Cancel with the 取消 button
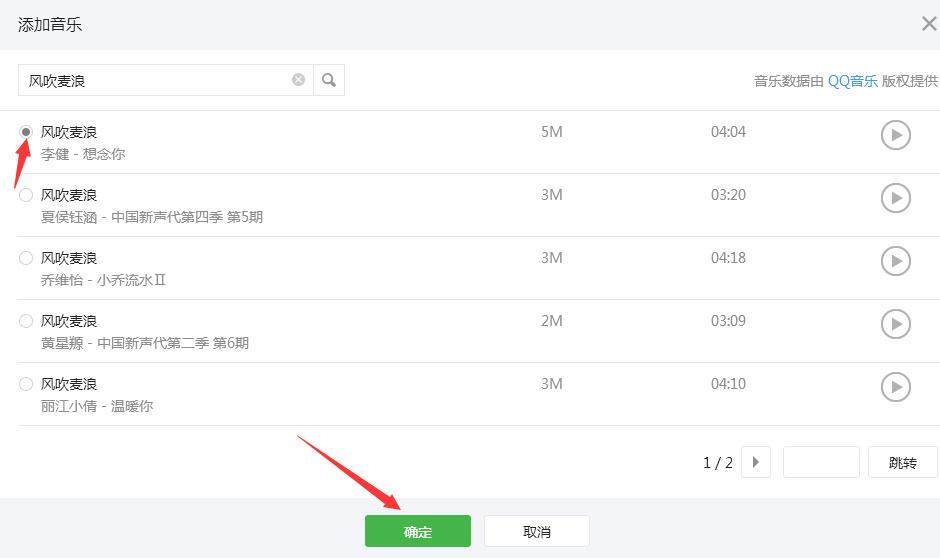The height and width of the screenshot is (558, 940). 537,531
